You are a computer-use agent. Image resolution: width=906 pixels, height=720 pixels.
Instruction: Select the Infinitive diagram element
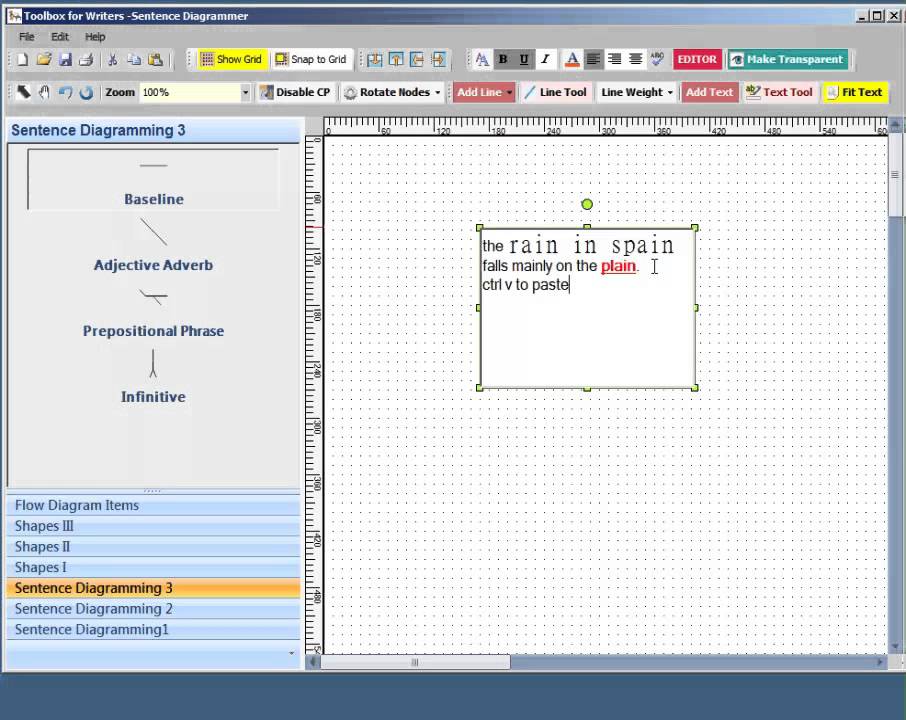tap(154, 377)
